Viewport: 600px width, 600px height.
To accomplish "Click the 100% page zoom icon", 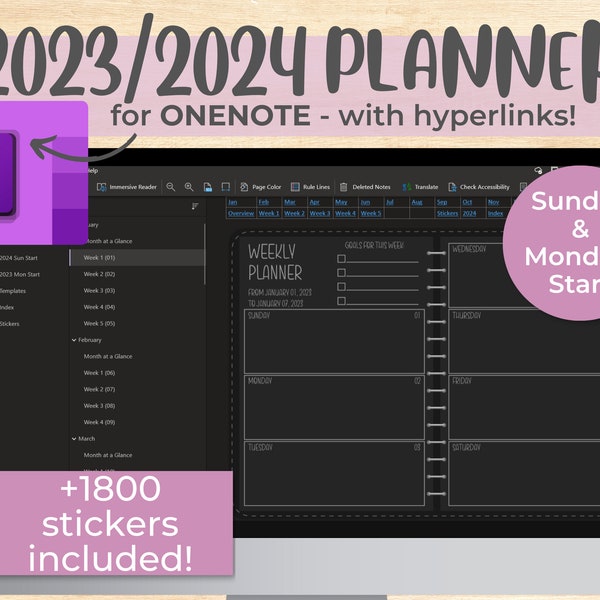I will (207, 187).
